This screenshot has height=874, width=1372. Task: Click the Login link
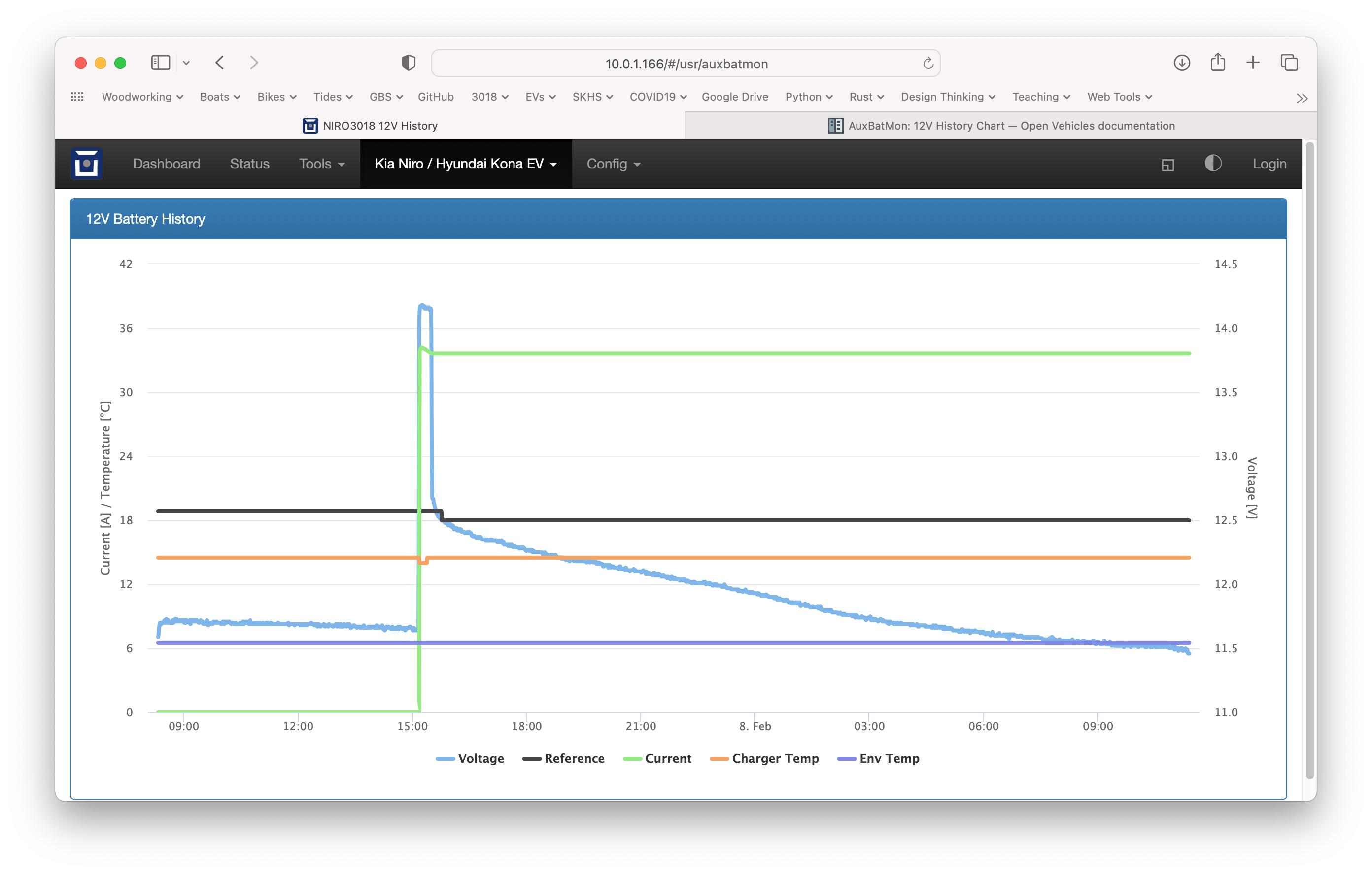(1269, 164)
